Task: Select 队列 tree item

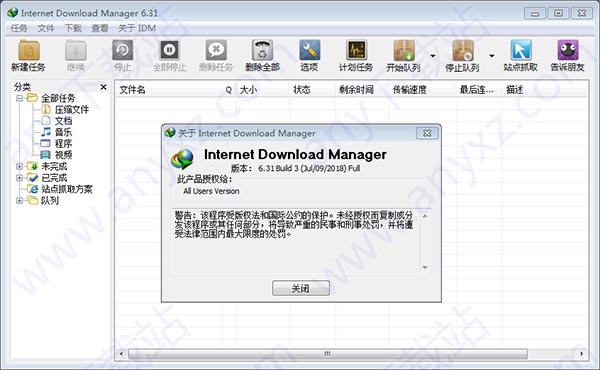Action: [x=43, y=200]
